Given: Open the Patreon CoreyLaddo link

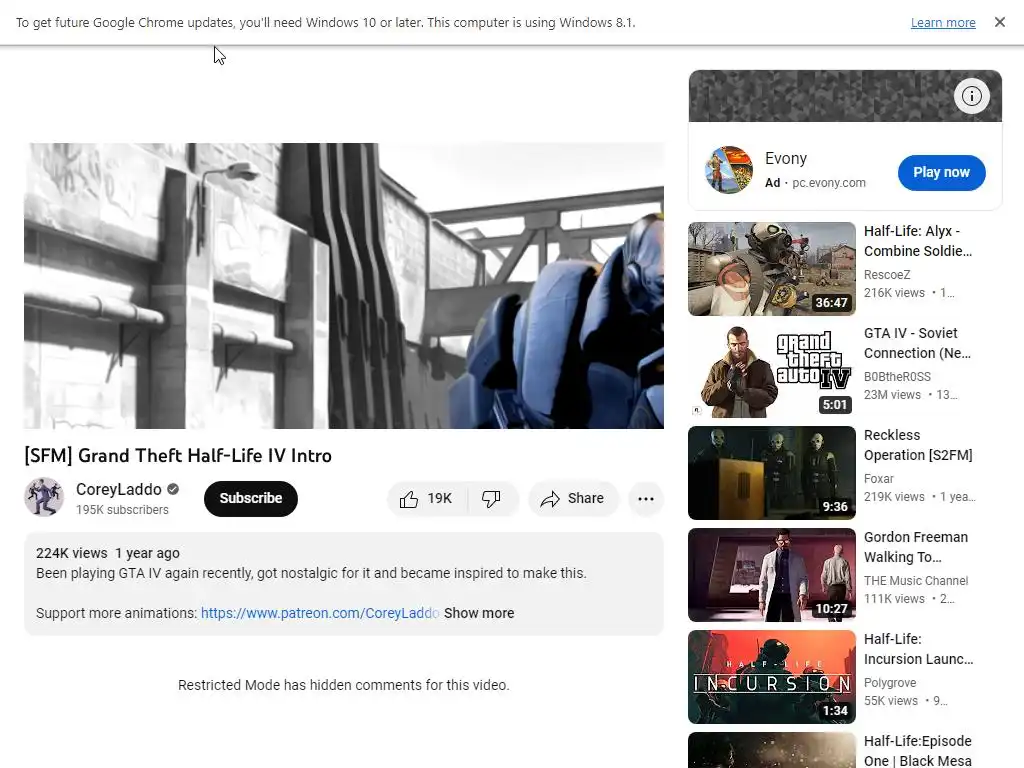Looking at the screenshot, I should 319,613.
